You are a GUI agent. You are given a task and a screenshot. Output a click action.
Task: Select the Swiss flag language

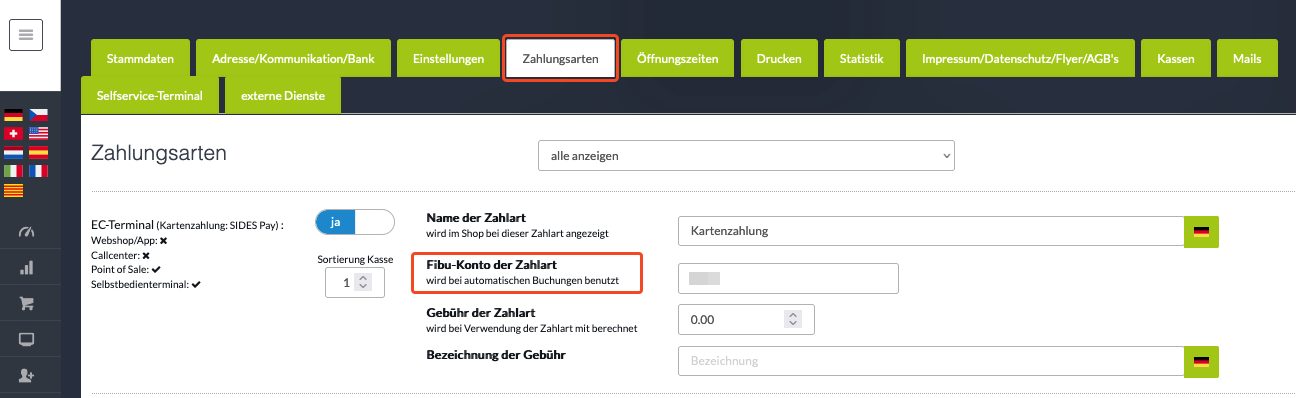click(13, 134)
